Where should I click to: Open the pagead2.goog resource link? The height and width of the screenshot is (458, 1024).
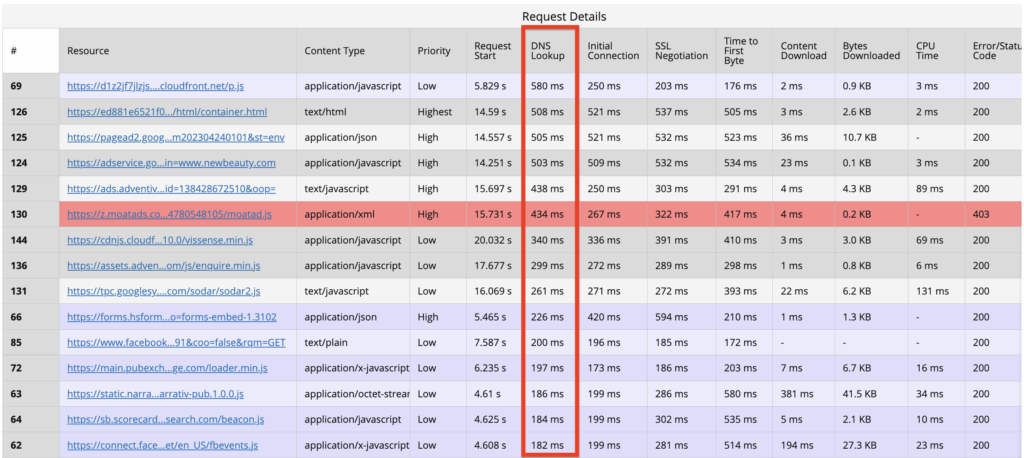pyautogui.click(x=176, y=137)
